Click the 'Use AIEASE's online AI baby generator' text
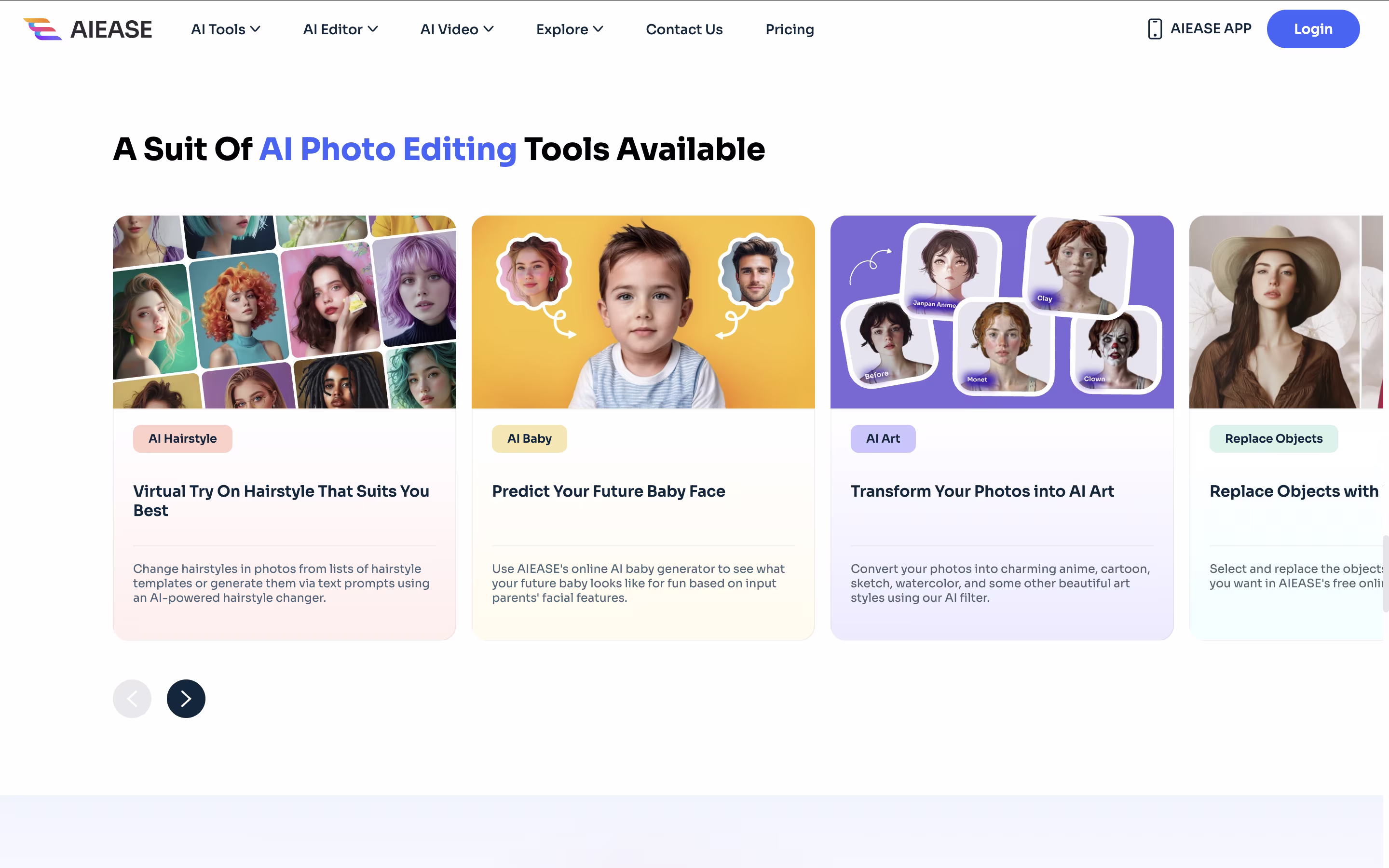 click(638, 583)
